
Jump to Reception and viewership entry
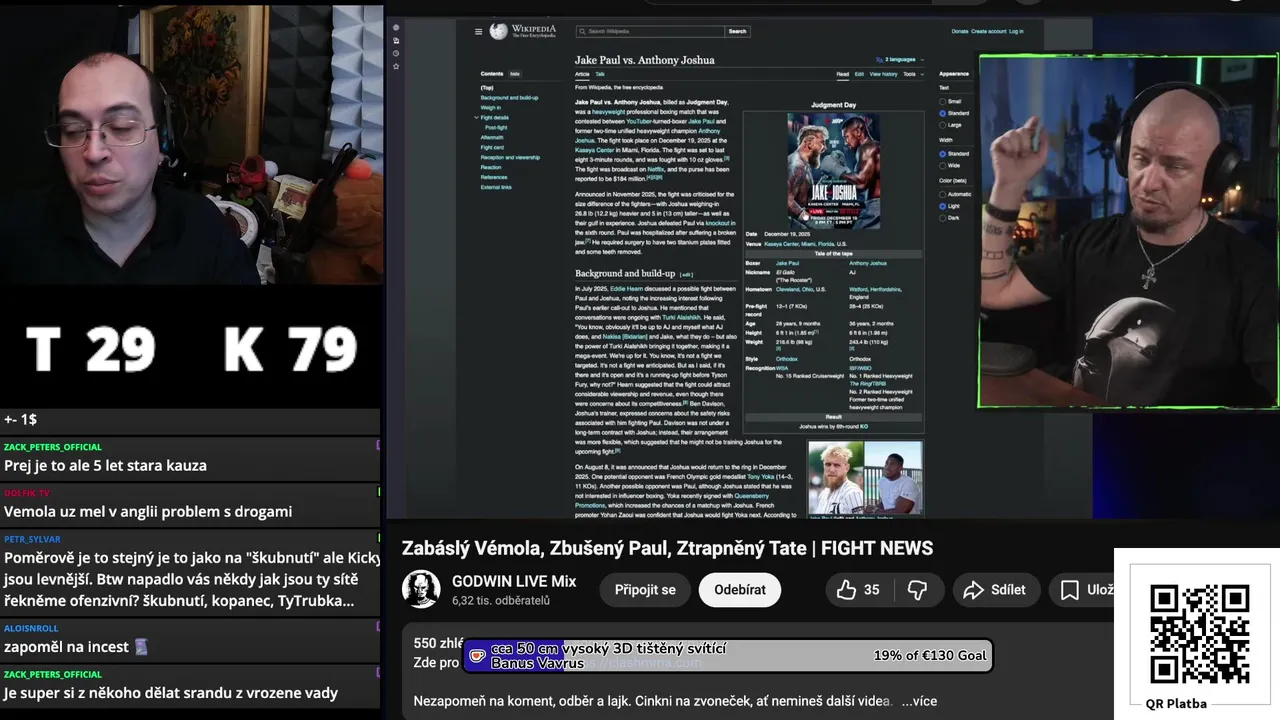click(510, 158)
